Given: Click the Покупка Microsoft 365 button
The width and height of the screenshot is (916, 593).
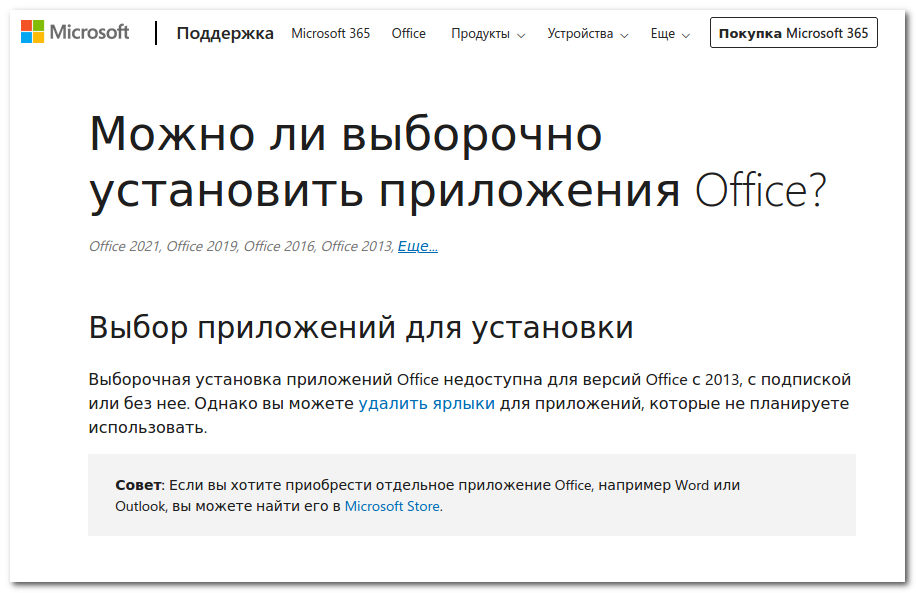Looking at the screenshot, I should tap(793, 33).
